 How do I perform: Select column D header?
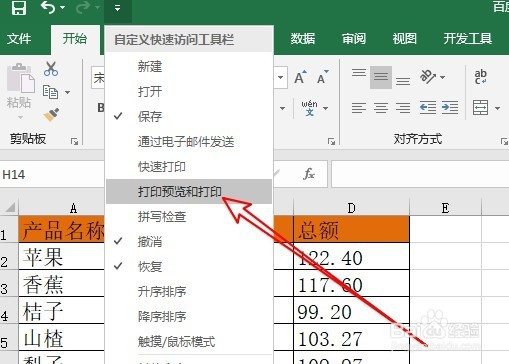(351, 208)
